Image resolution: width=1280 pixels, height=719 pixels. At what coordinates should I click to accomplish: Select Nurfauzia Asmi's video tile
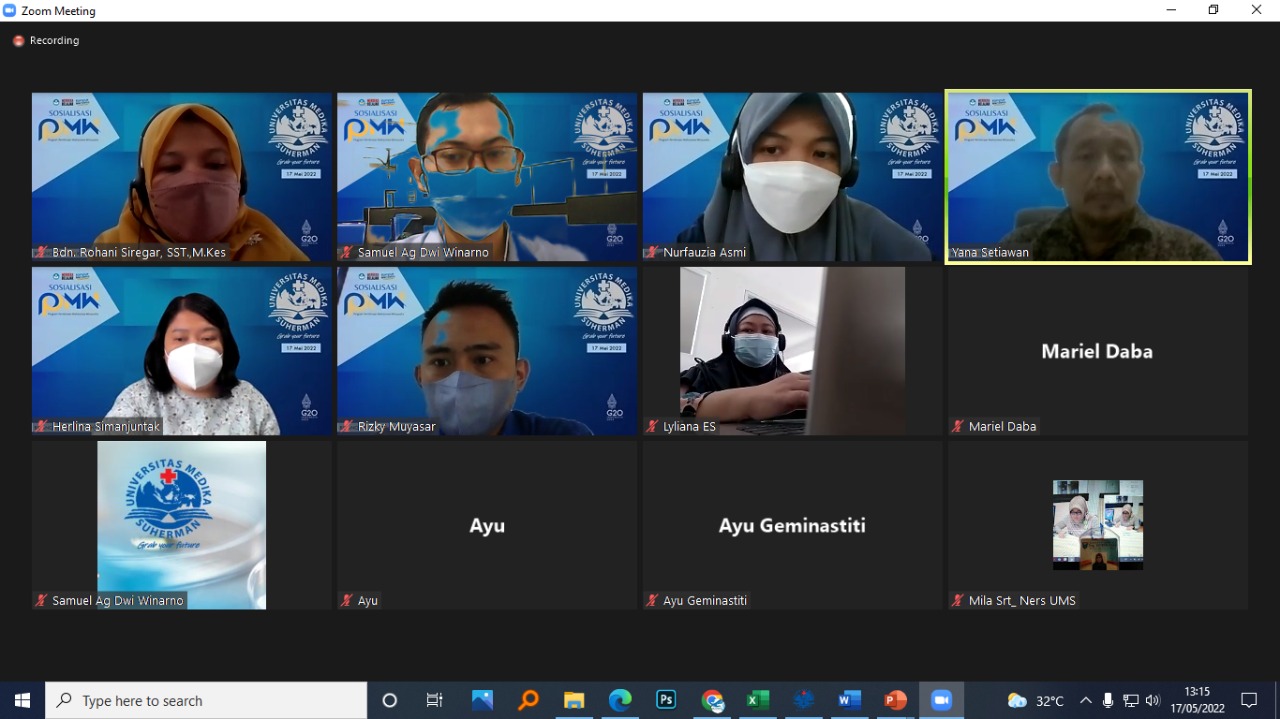point(792,176)
